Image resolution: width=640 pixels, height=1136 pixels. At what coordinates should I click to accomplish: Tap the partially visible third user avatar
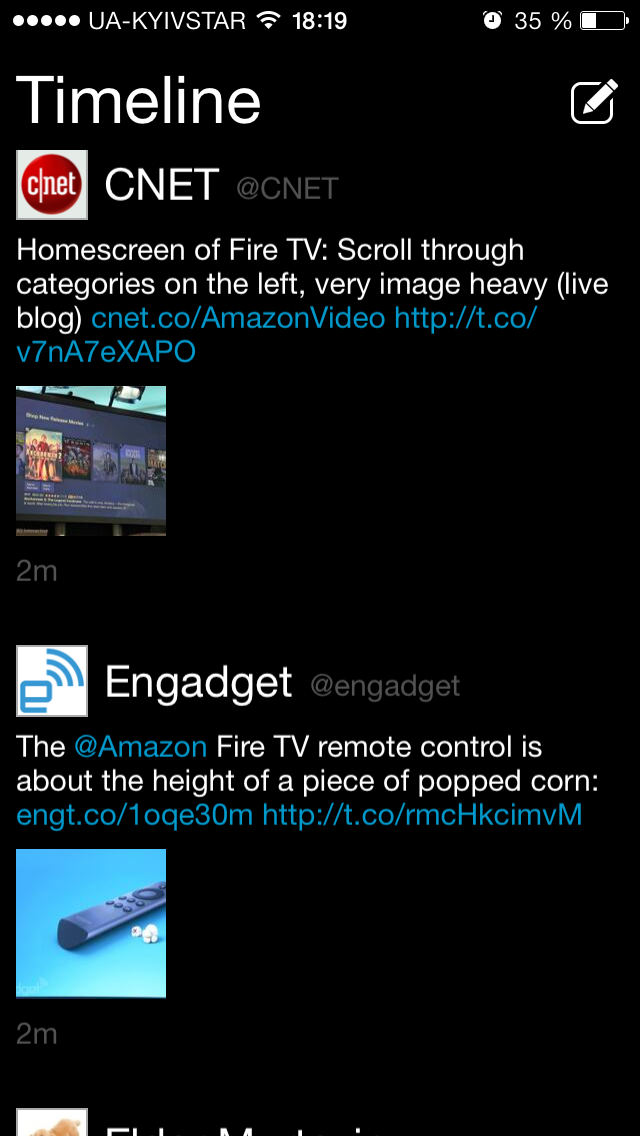click(x=52, y=1122)
